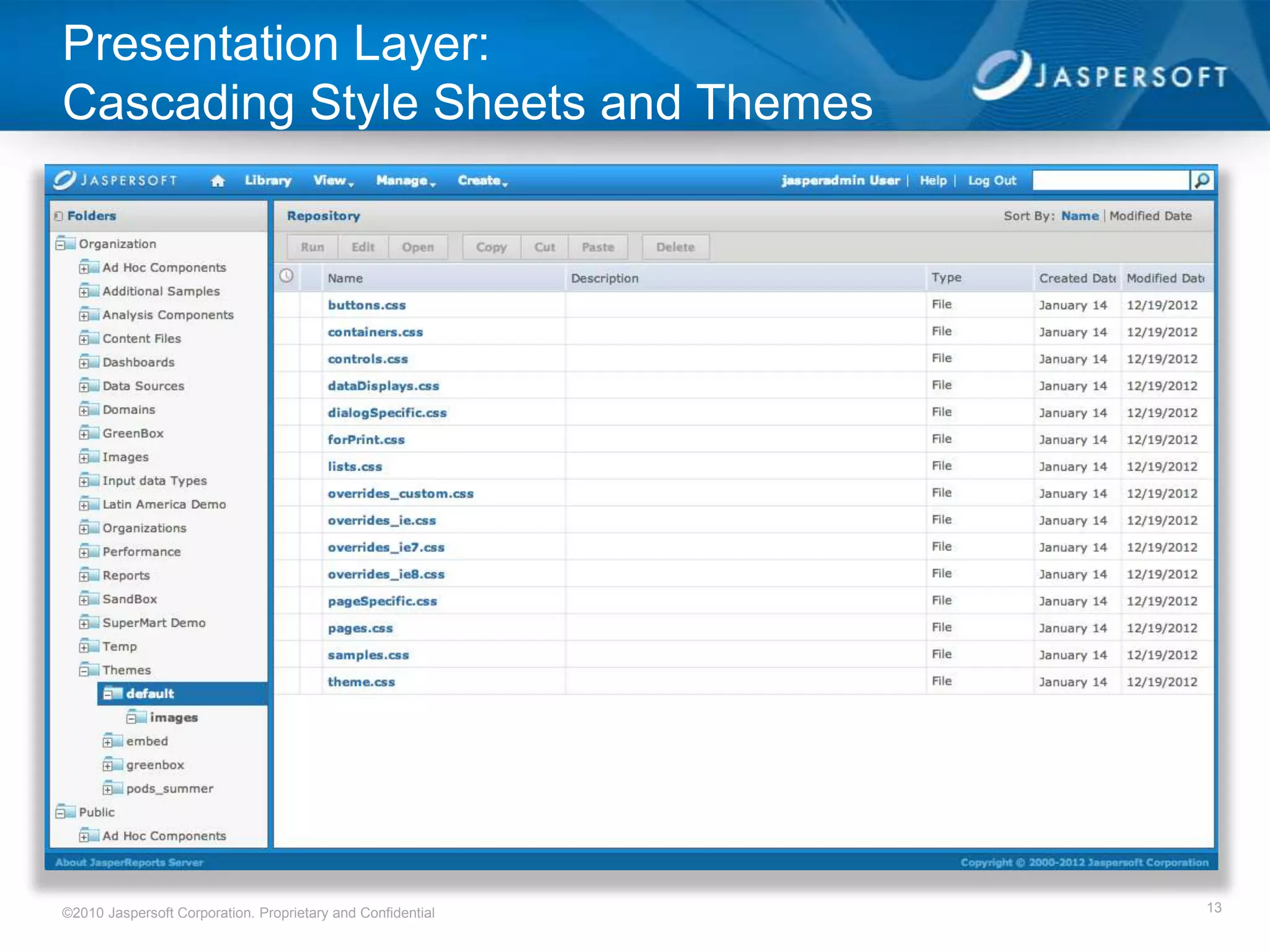Select the pods_summer theme folder

pos(170,788)
